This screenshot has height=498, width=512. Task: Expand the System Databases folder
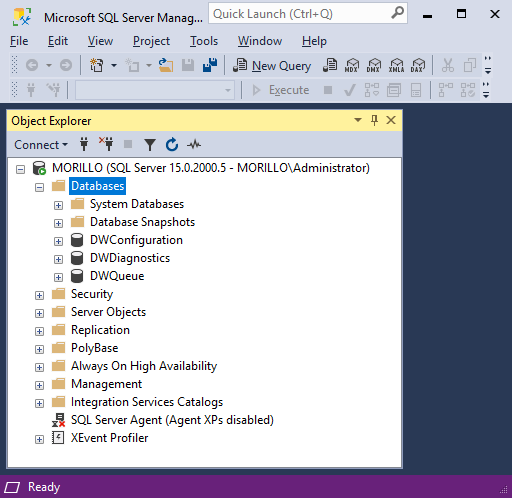tap(58, 205)
